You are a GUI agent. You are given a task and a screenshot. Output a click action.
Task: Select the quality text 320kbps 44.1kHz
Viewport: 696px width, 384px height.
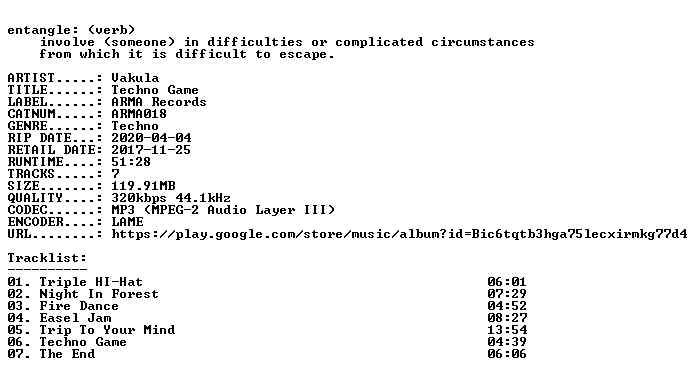(x=170, y=198)
